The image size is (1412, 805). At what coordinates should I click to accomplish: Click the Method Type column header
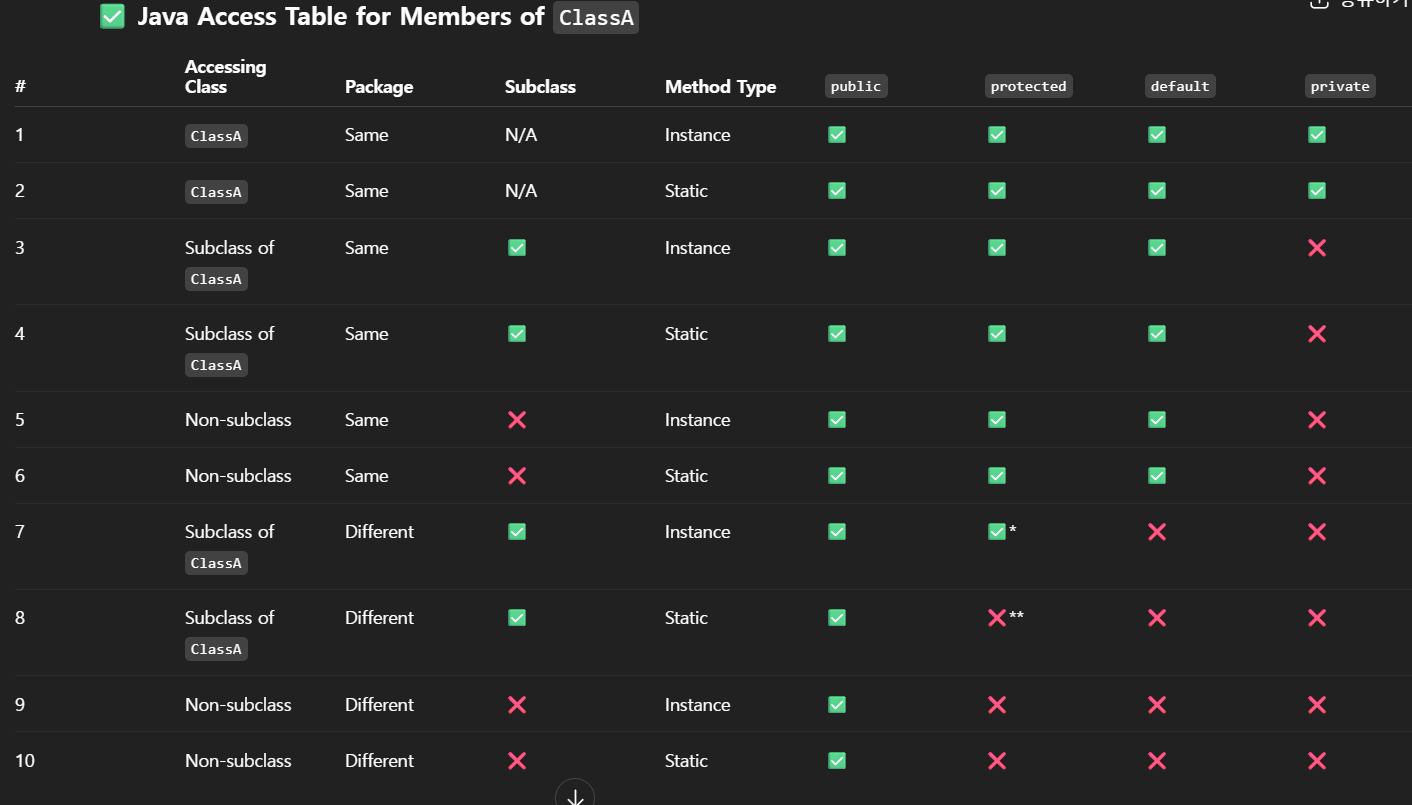pos(720,87)
